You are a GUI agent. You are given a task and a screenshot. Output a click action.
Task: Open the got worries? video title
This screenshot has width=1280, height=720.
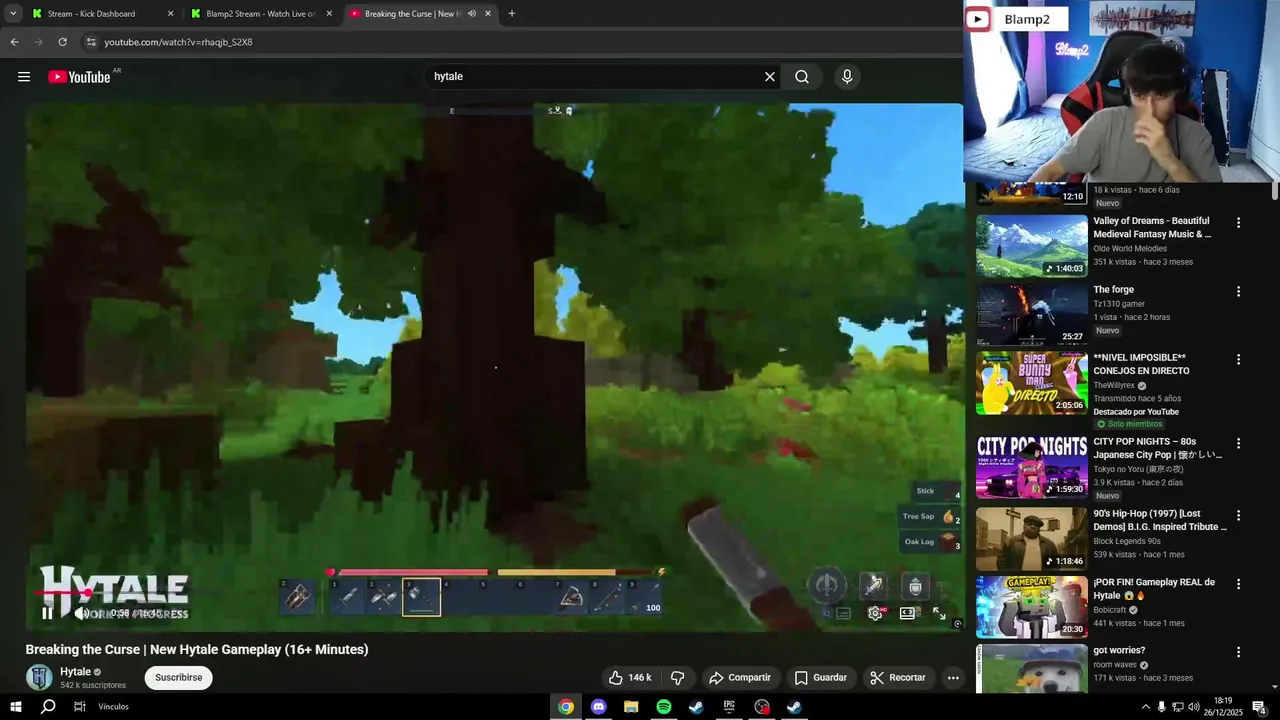[1119, 650]
